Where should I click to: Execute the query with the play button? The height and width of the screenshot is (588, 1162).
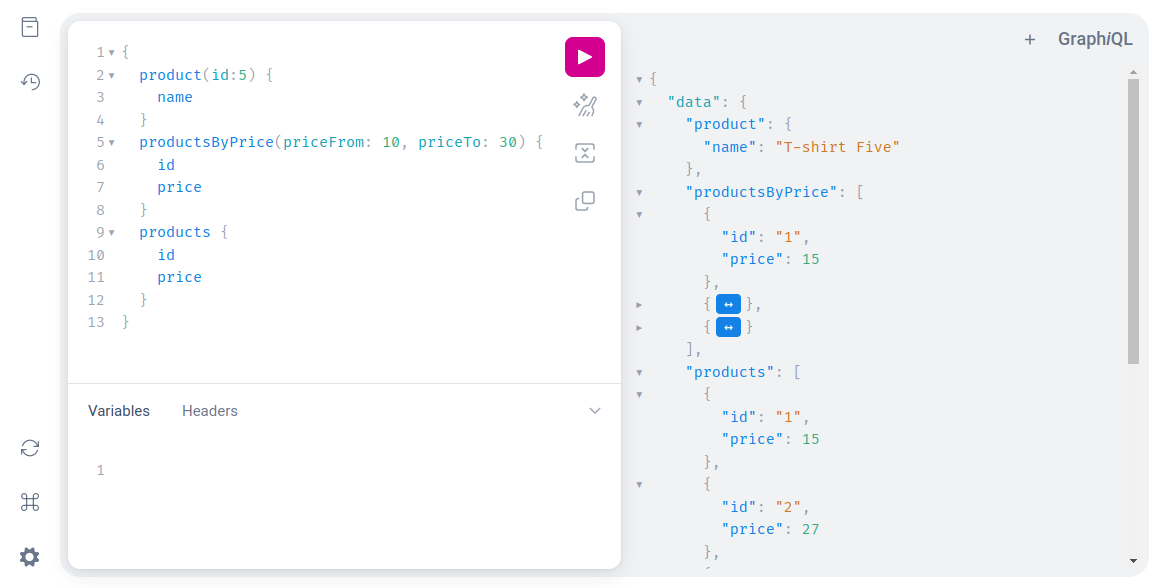585,57
